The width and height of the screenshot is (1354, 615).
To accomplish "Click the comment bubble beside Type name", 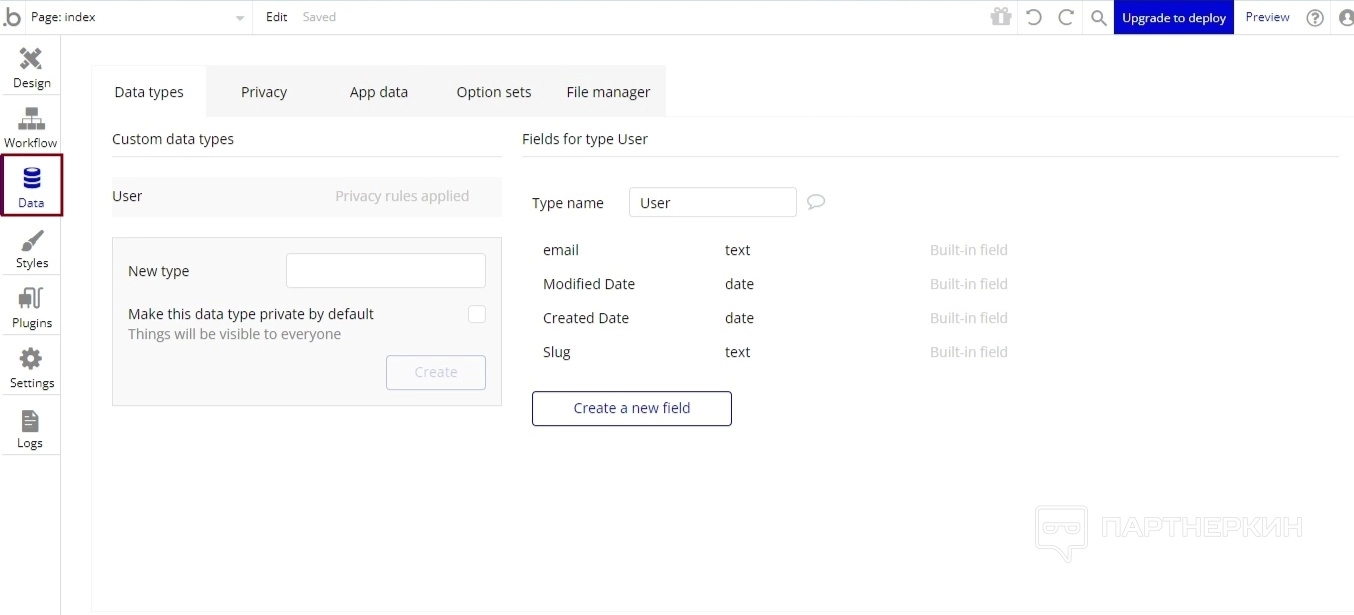I will pos(816,202).
